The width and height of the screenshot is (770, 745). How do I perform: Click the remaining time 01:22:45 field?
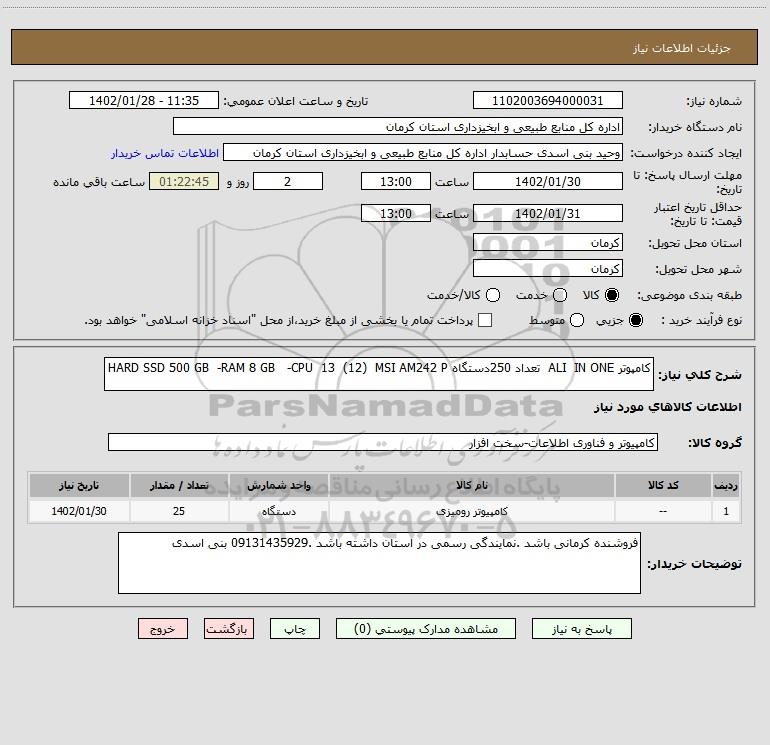(x=184, y=182)
